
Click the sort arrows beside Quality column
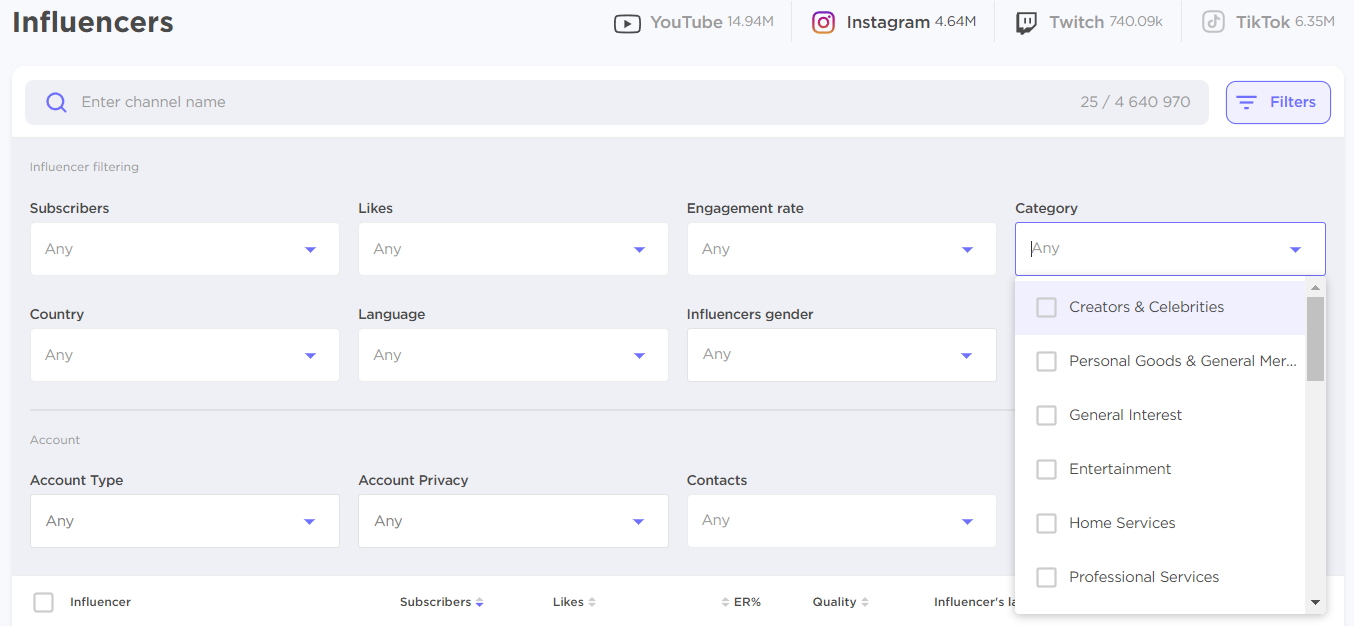coord(865,602)
